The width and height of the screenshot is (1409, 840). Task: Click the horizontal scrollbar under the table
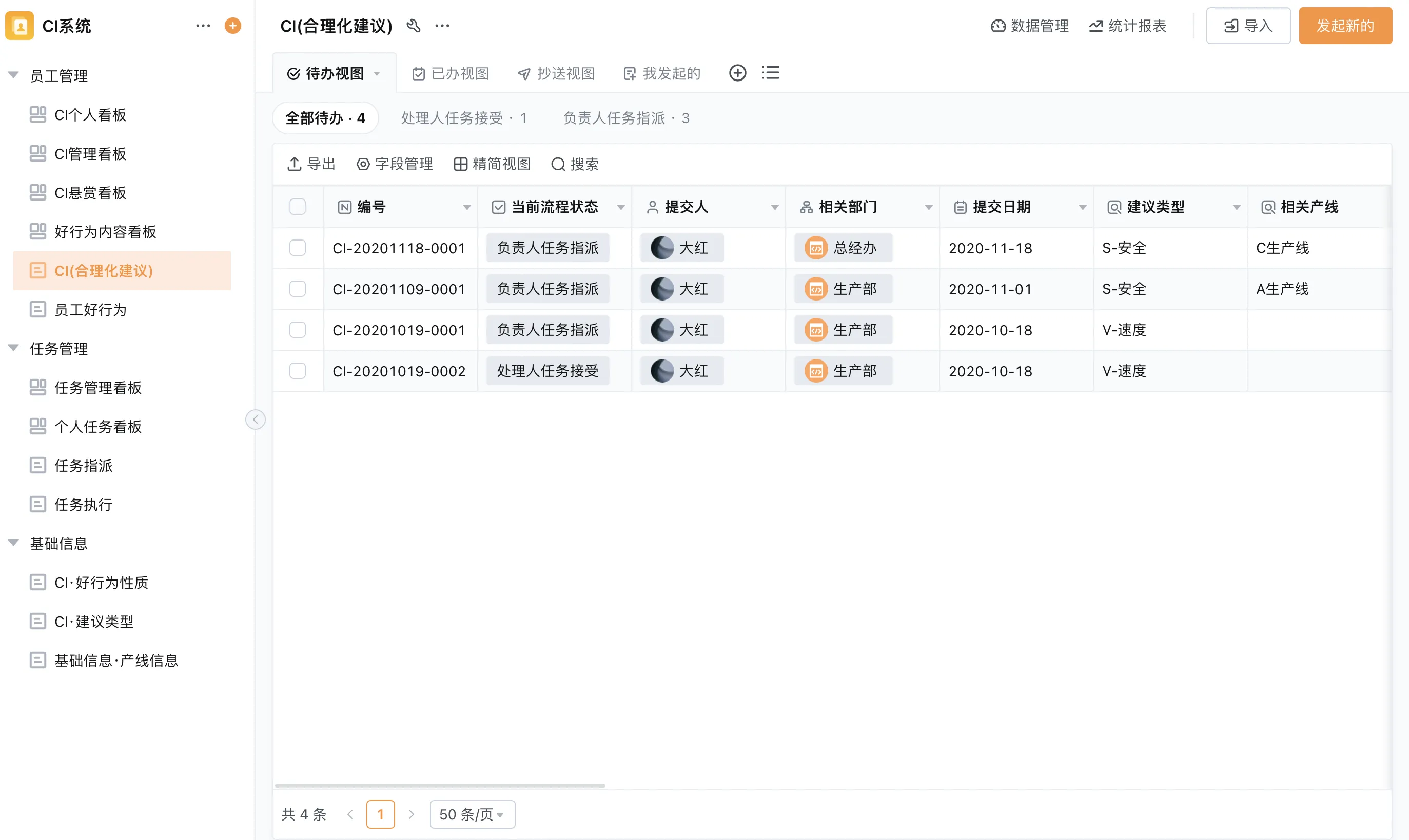pyautogui.click(x=440, y=786)
